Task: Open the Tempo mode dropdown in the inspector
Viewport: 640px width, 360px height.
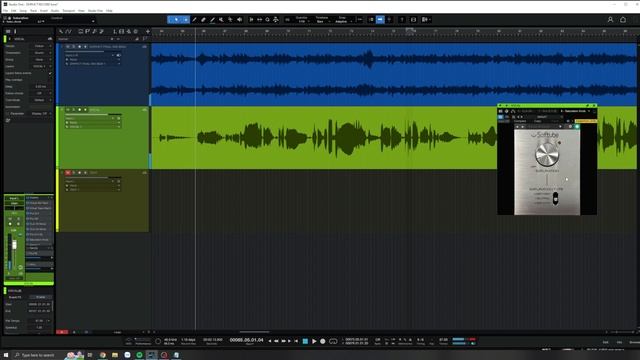Action: click(x=41, y=46)
